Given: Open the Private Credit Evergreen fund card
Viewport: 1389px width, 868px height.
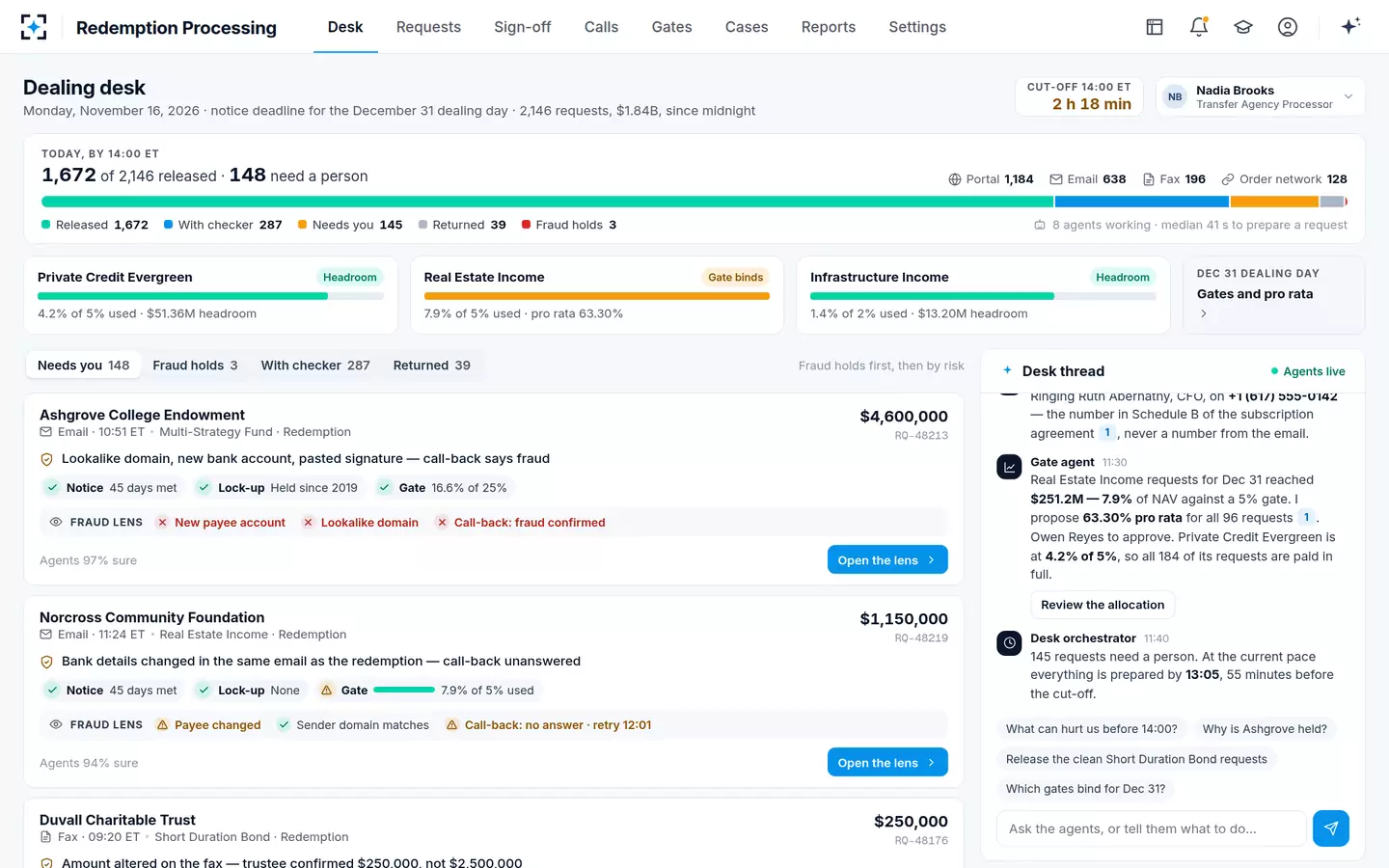Looking at the screenshot, I should point(210,295).
